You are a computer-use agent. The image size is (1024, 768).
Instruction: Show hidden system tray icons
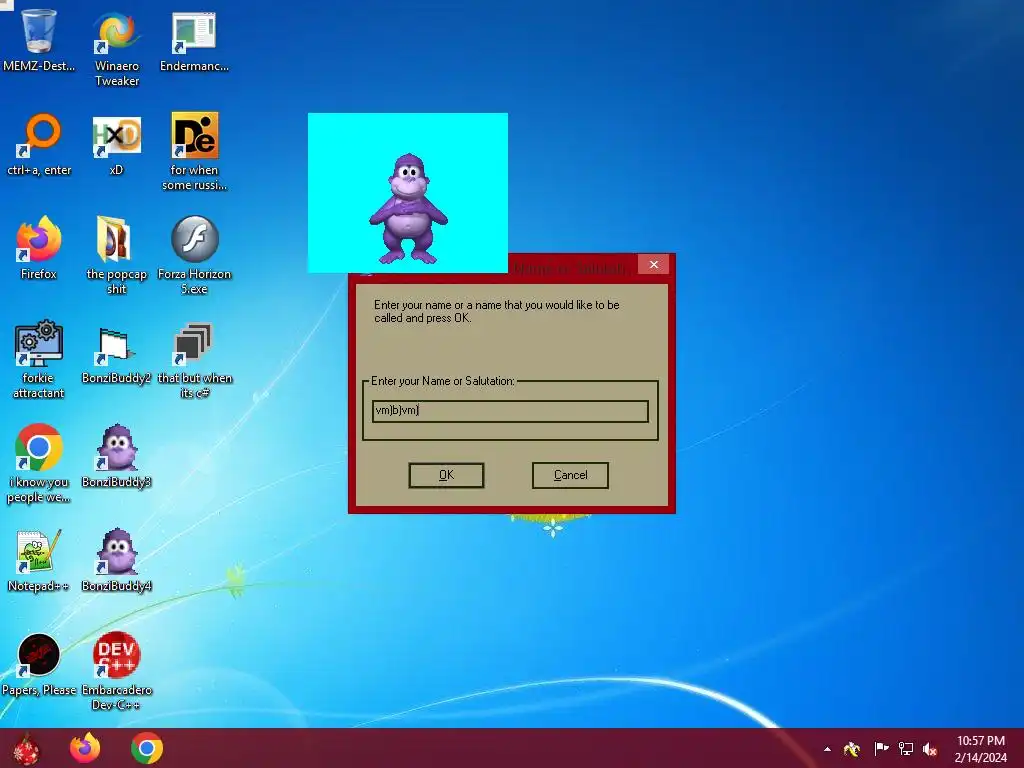click(827, 749)
